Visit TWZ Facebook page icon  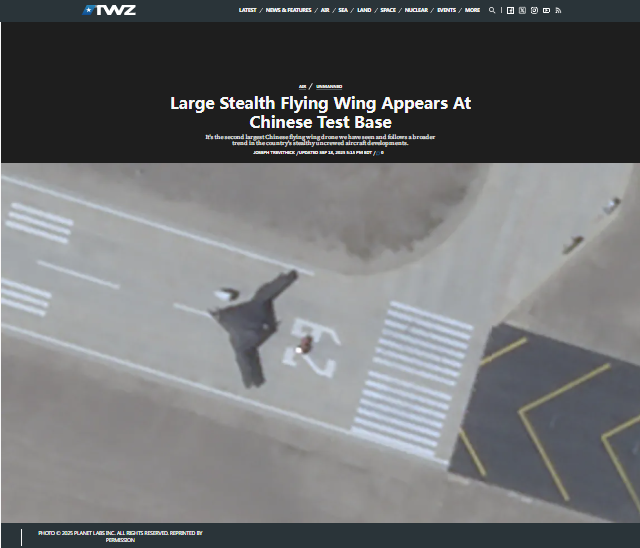coord(511,10)
